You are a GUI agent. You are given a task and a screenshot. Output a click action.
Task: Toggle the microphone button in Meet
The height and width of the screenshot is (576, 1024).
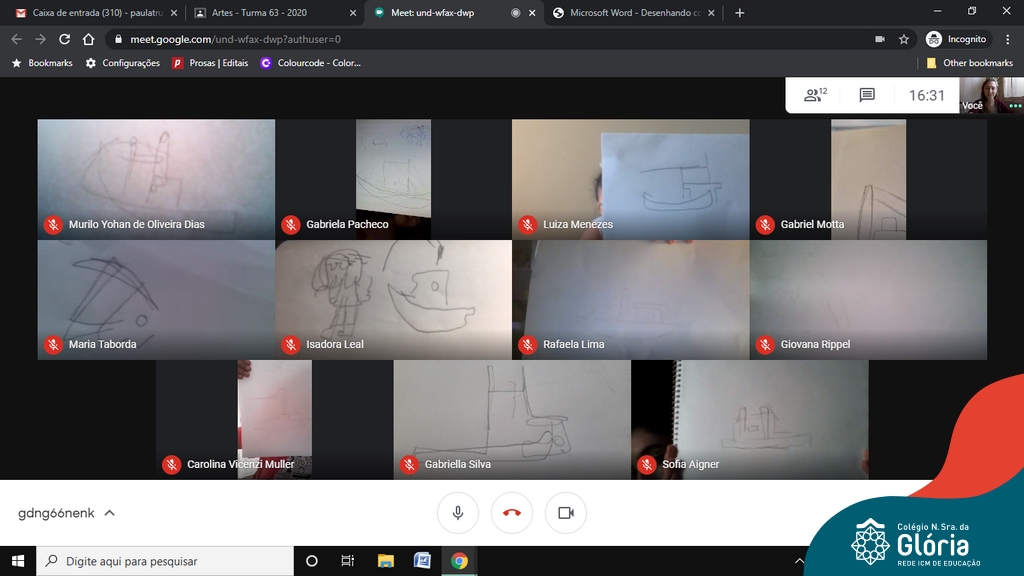[458, 513]
